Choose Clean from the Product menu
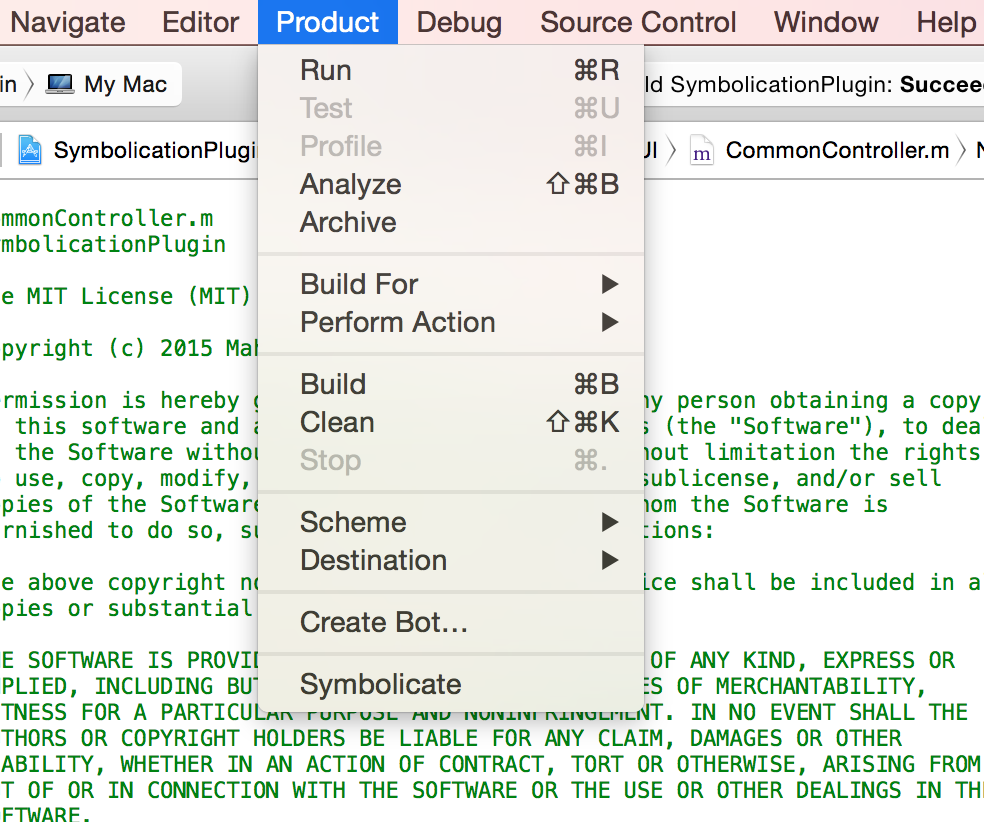 [451, 422]
